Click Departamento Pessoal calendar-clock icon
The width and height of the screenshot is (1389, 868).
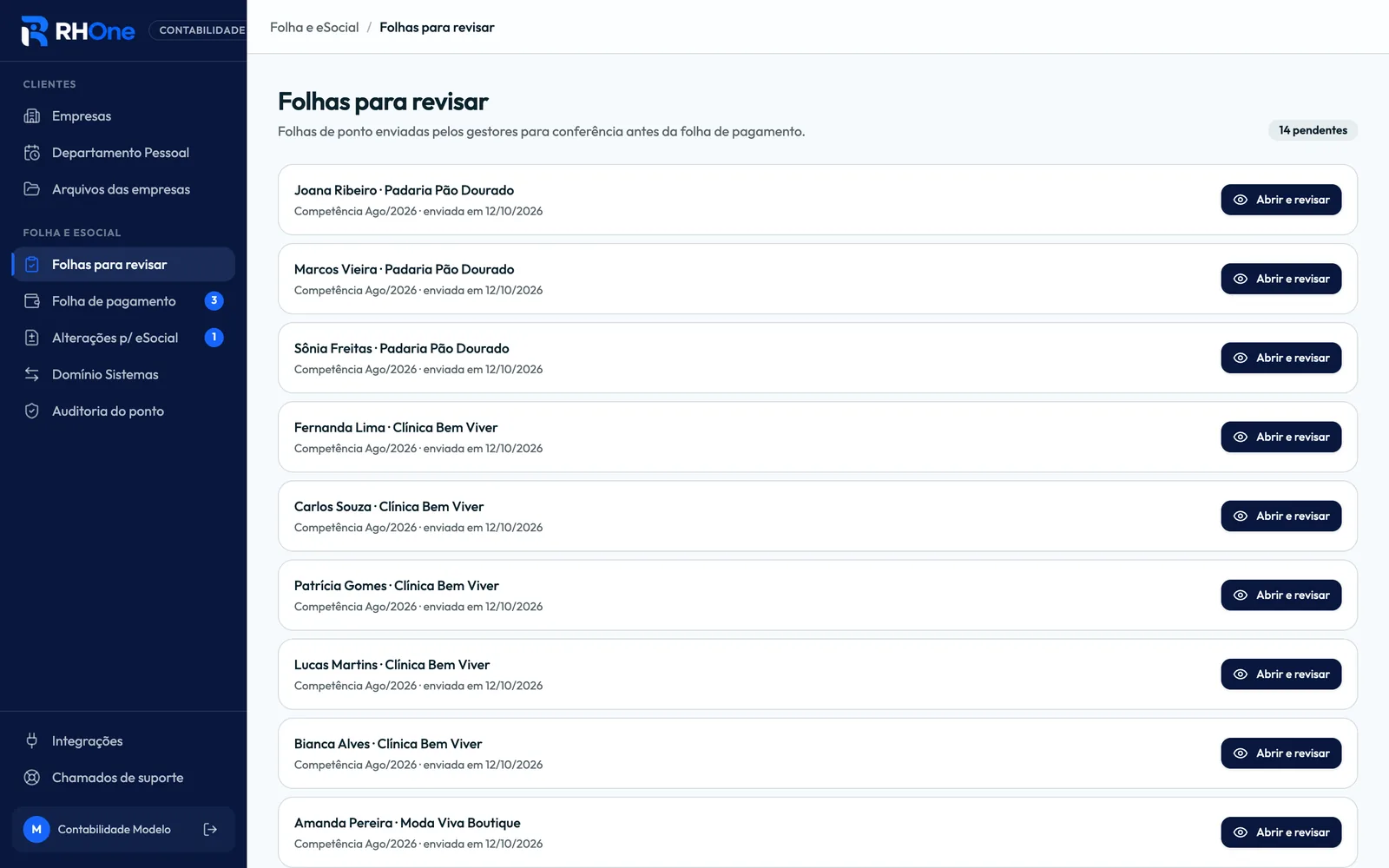[x=32, y=153]
